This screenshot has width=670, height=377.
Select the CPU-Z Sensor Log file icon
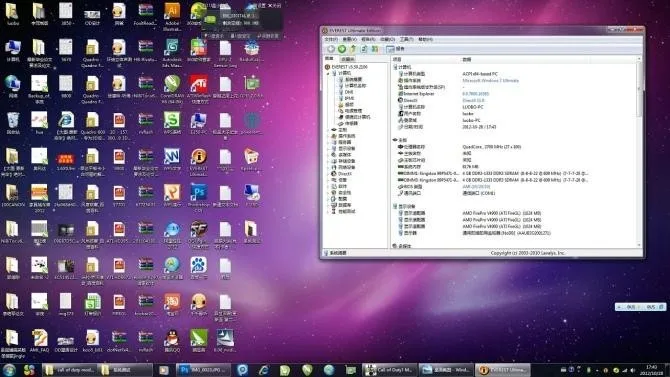click(225, 53)
